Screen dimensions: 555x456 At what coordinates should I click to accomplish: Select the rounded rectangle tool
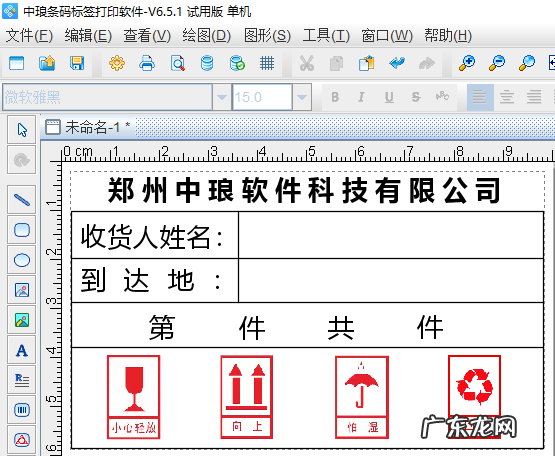tap(22, 230)
